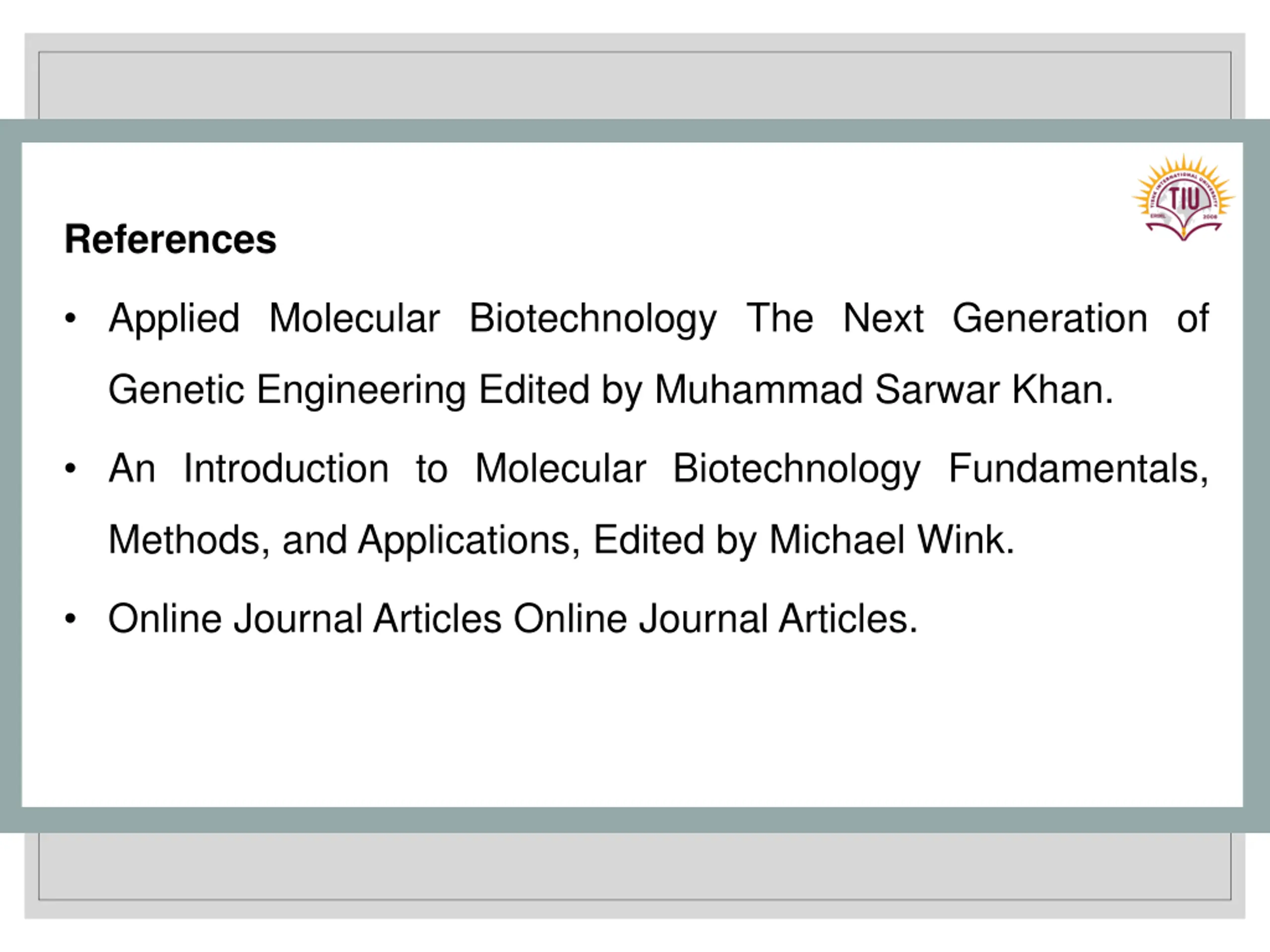This screenshot has width=1270, height=952.
Task: Click the teal band above the white area
Action: pyautogui.click(x=635, y=131)
